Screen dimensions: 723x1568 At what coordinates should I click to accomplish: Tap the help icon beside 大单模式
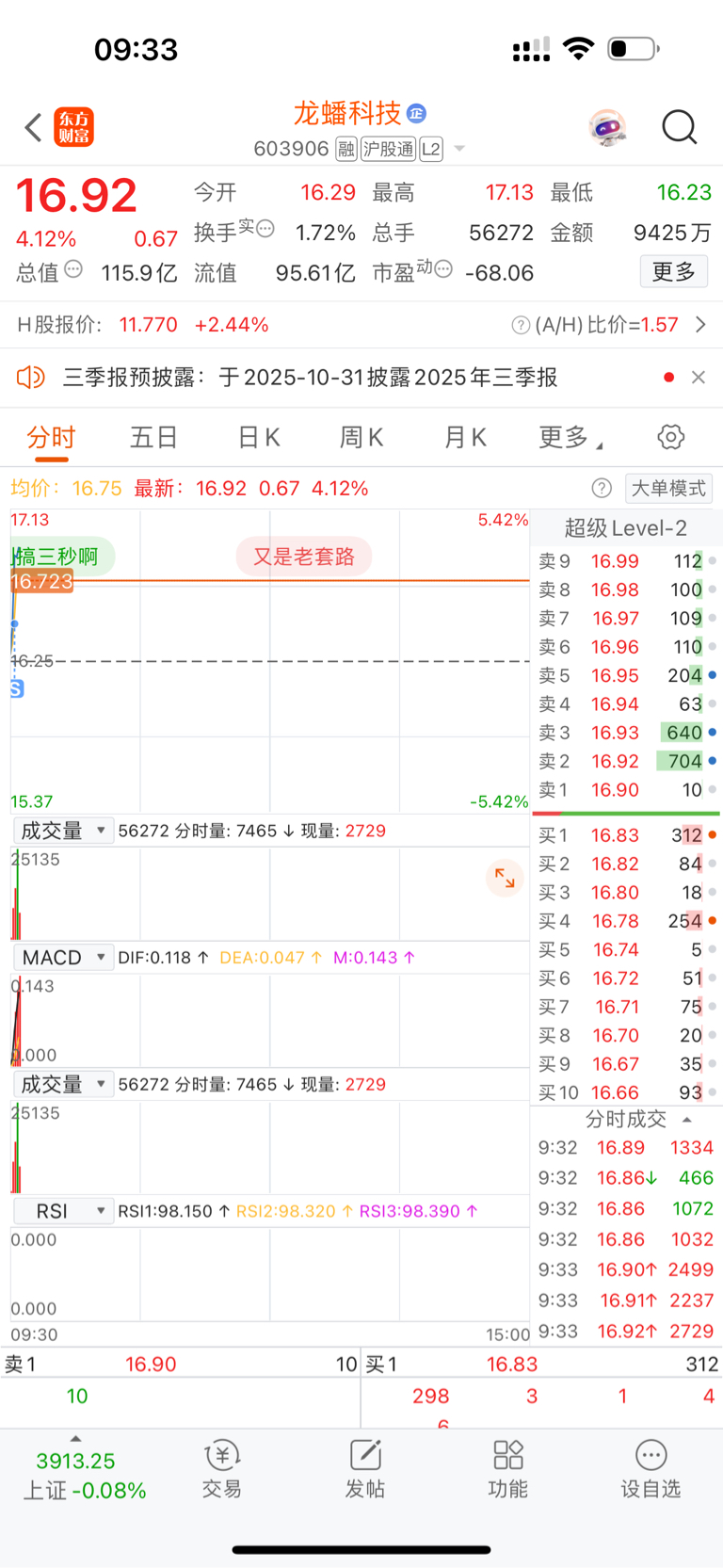pyautogui.click(x=602, y=488)
